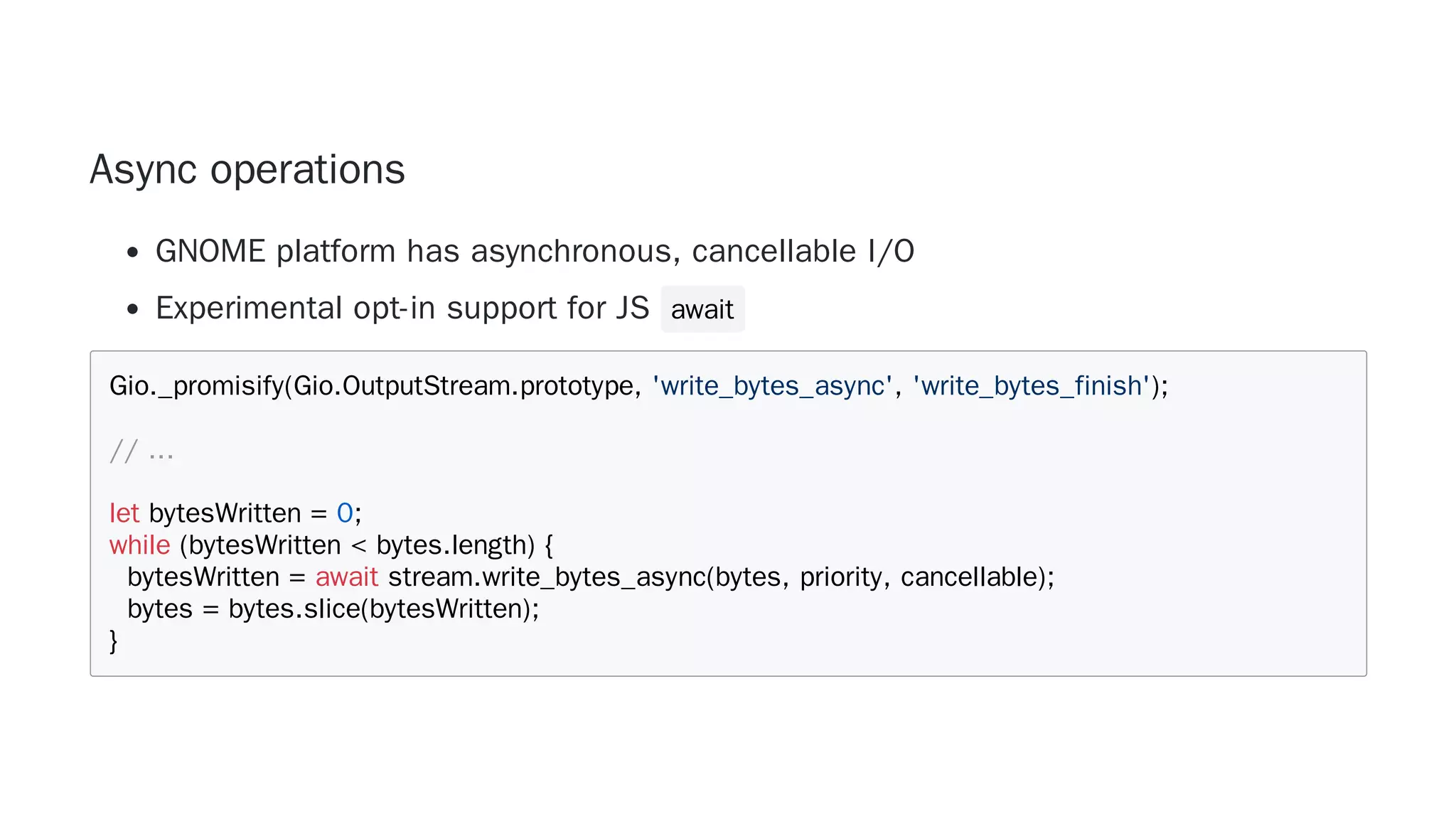
Task: Click the red "let" keyword
Action: (x=124, y=513)
